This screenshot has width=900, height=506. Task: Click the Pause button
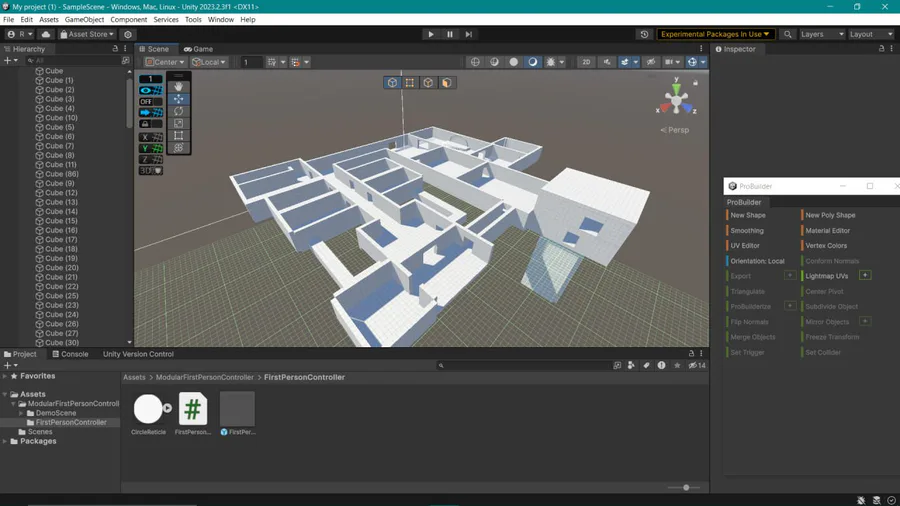point(450,34)
